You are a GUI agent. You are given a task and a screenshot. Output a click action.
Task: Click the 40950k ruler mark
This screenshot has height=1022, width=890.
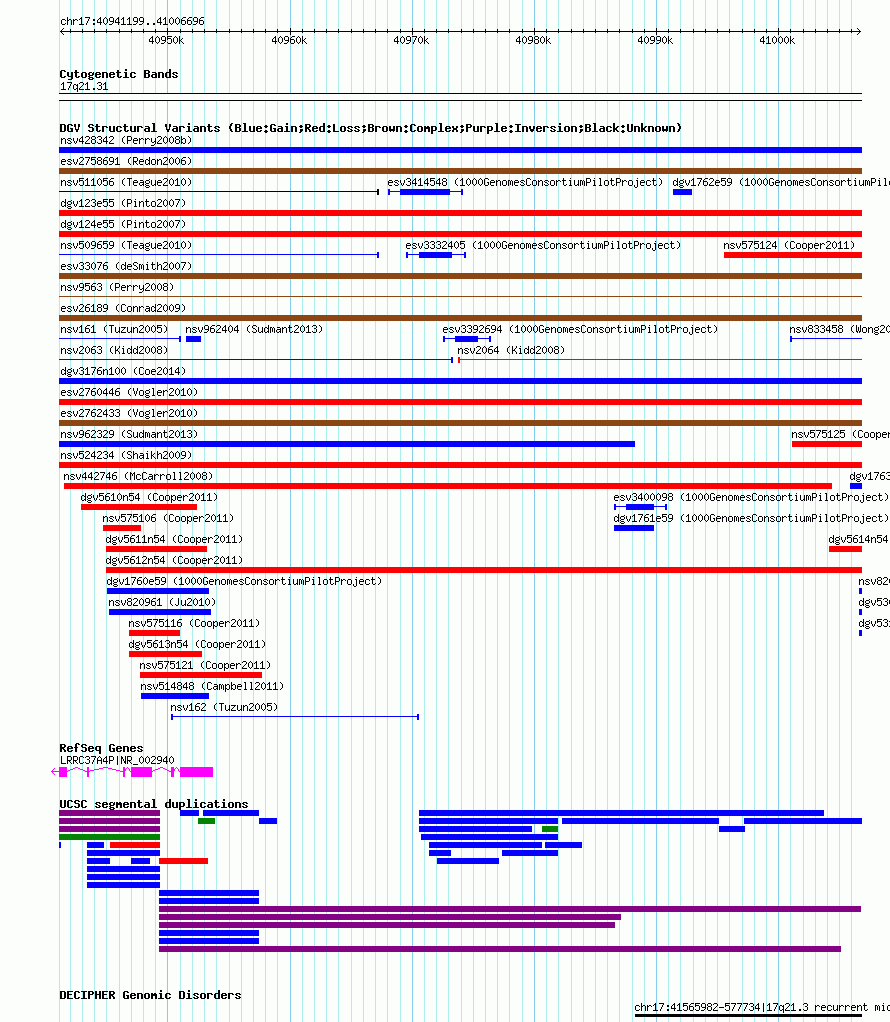pyautogui.click(x=166, y=40)
